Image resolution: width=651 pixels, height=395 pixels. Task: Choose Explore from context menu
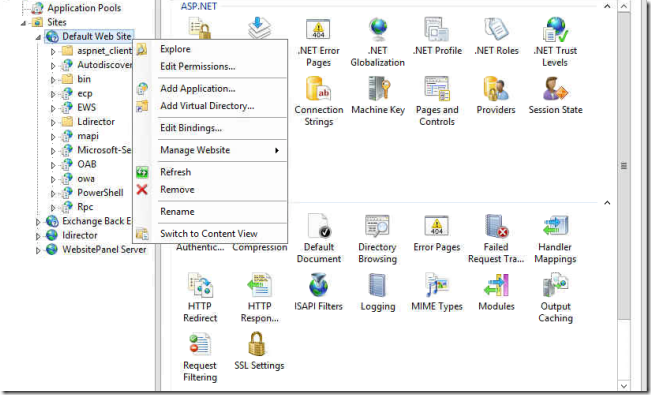click(x=210, y=49)
